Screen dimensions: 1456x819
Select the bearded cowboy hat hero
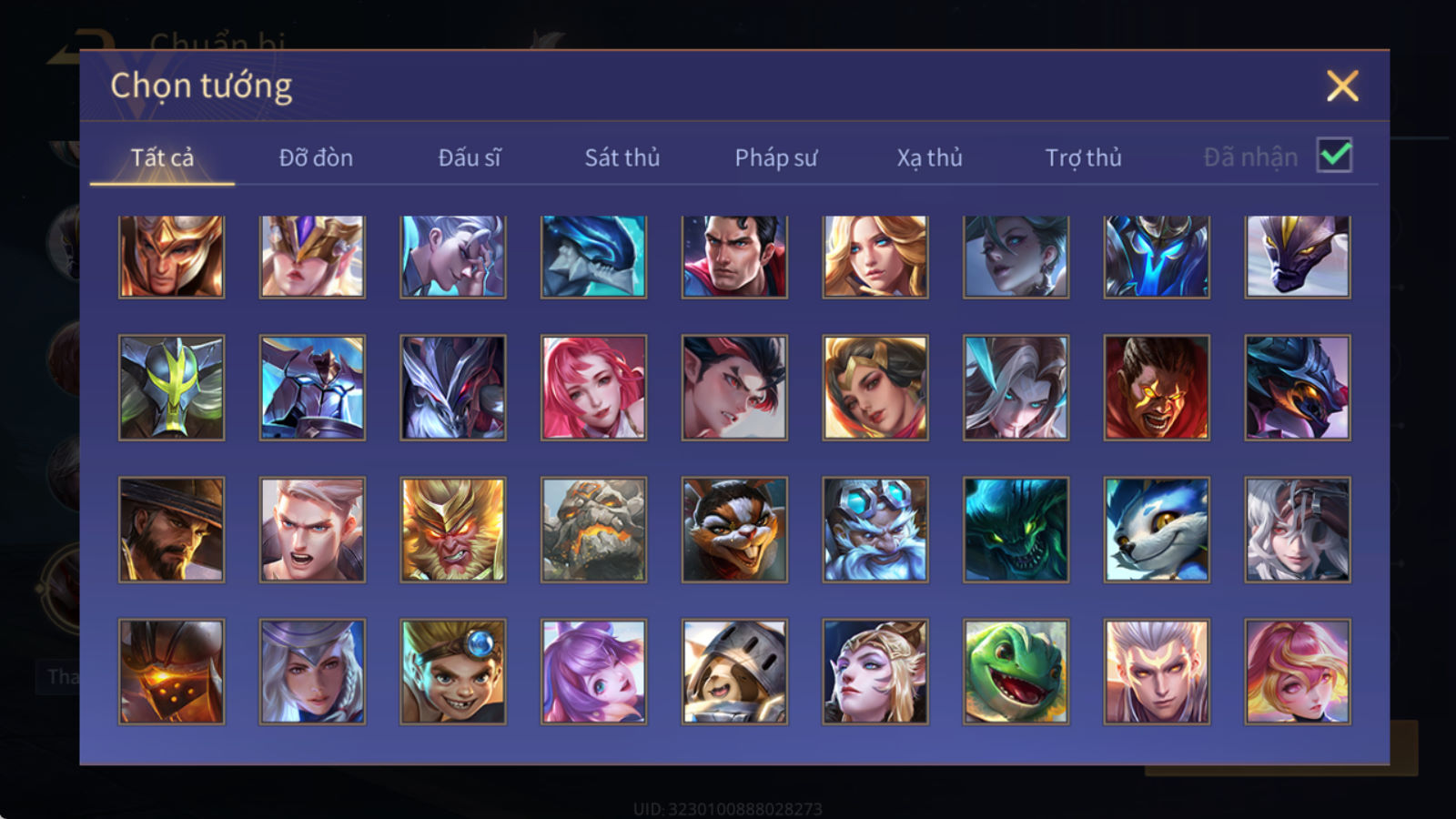pyautogui.click(x=171, y=530)
